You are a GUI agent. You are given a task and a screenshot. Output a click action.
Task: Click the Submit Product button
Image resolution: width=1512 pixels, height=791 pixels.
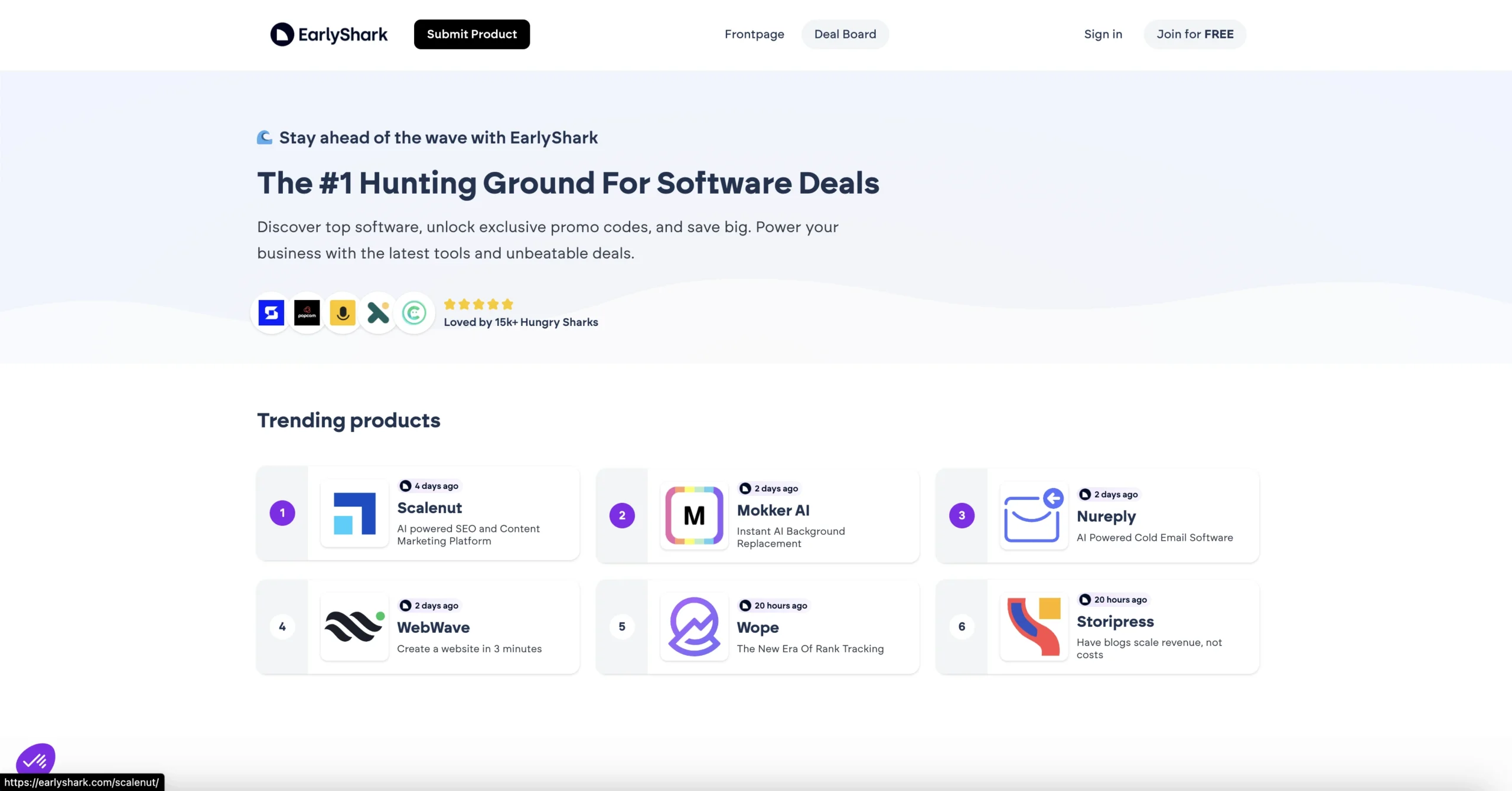tap(471, 34)
